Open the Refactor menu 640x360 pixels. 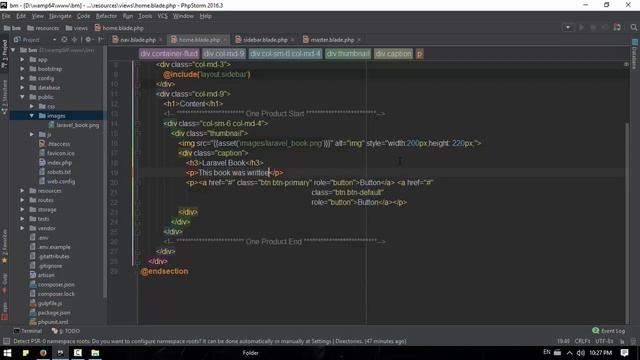(x=106, y=16)
